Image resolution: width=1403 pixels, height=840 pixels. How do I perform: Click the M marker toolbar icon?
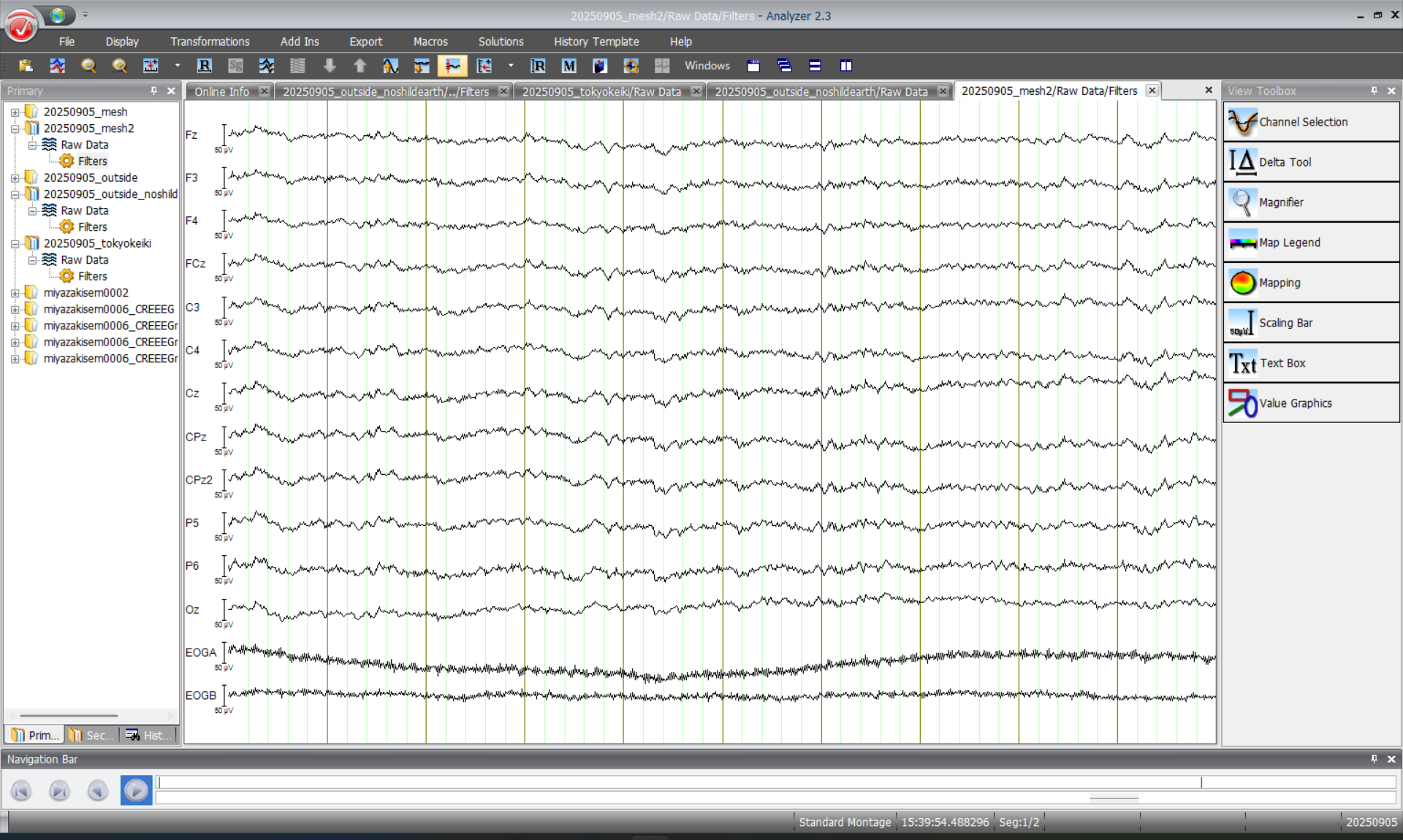[569, 66]
